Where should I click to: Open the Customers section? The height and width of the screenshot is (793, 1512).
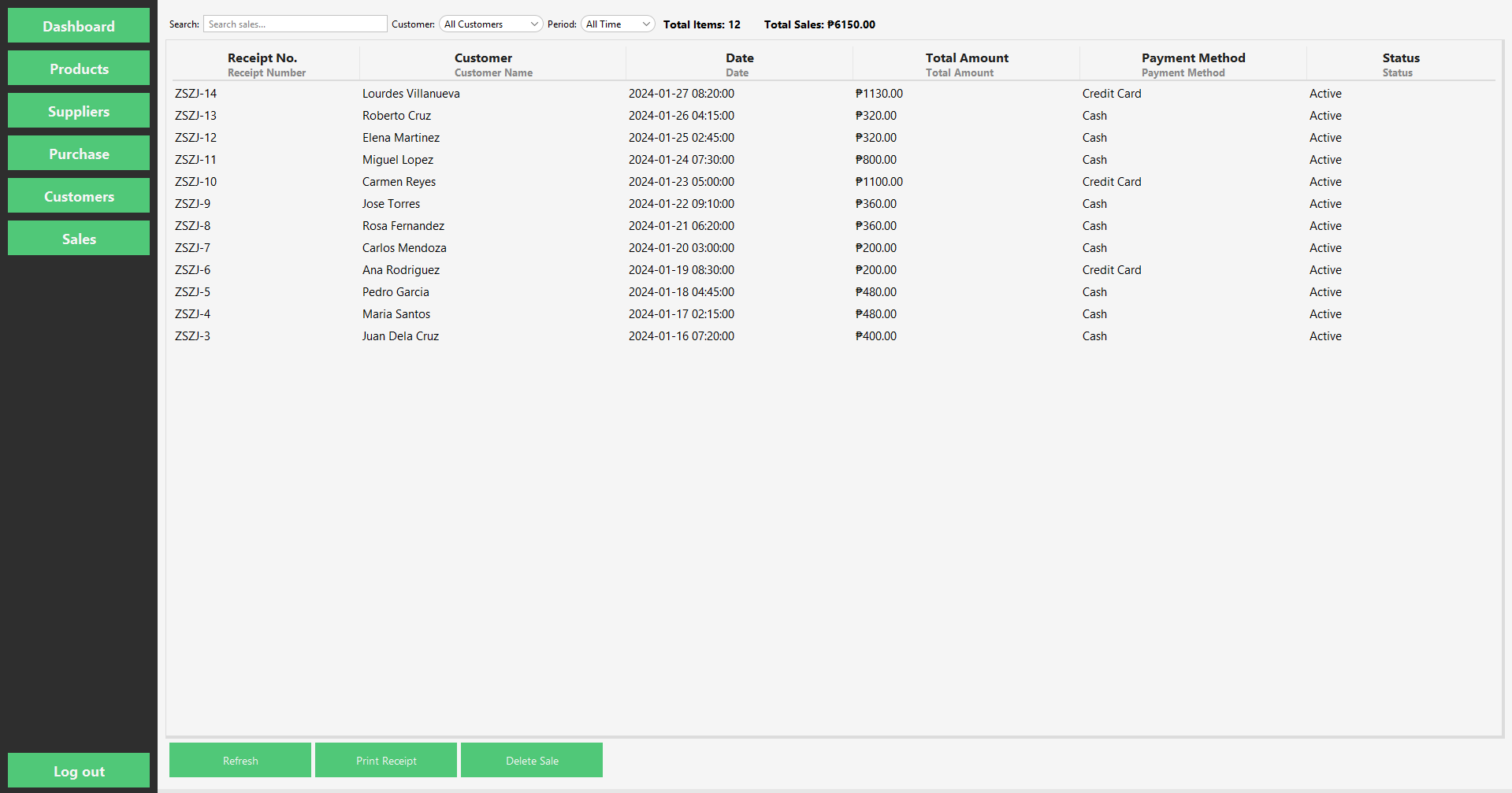point(79,196)
